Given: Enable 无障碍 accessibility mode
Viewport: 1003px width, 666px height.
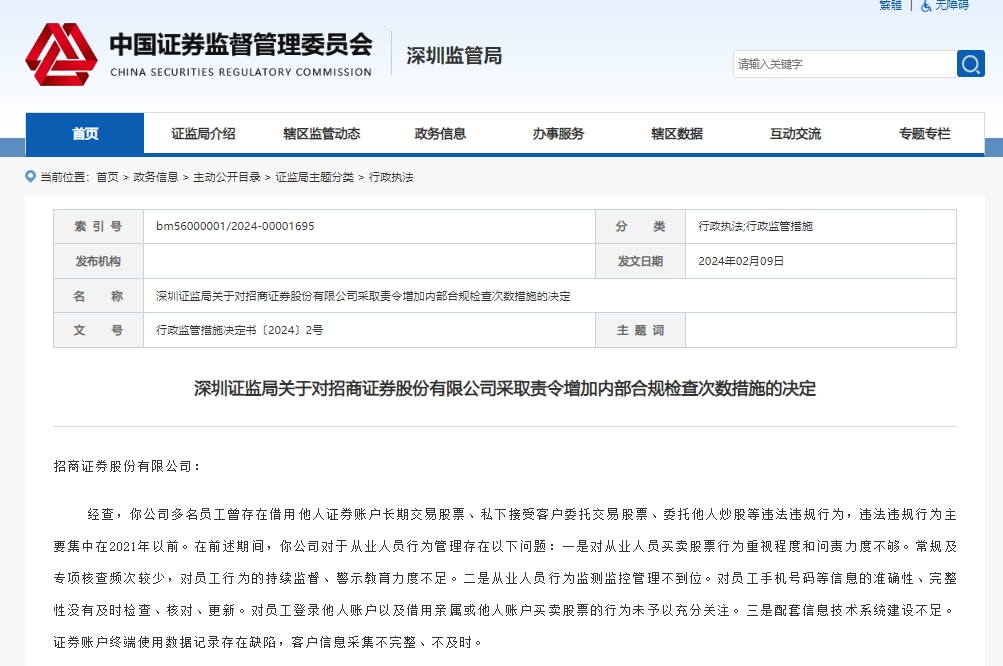Looking at the screenshot, I should tap(951, 5).
